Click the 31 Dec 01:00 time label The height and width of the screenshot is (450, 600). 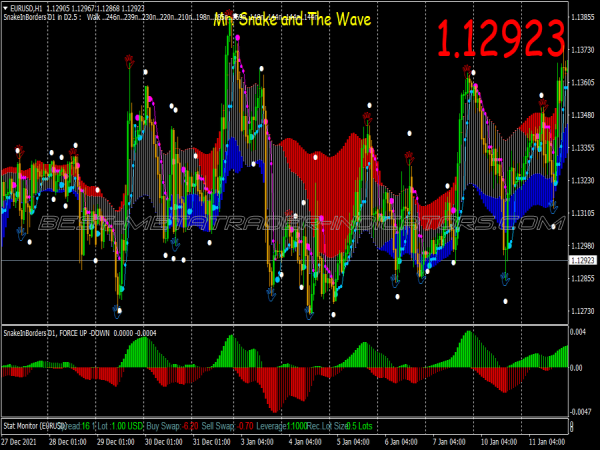click(x=212, y=442)
